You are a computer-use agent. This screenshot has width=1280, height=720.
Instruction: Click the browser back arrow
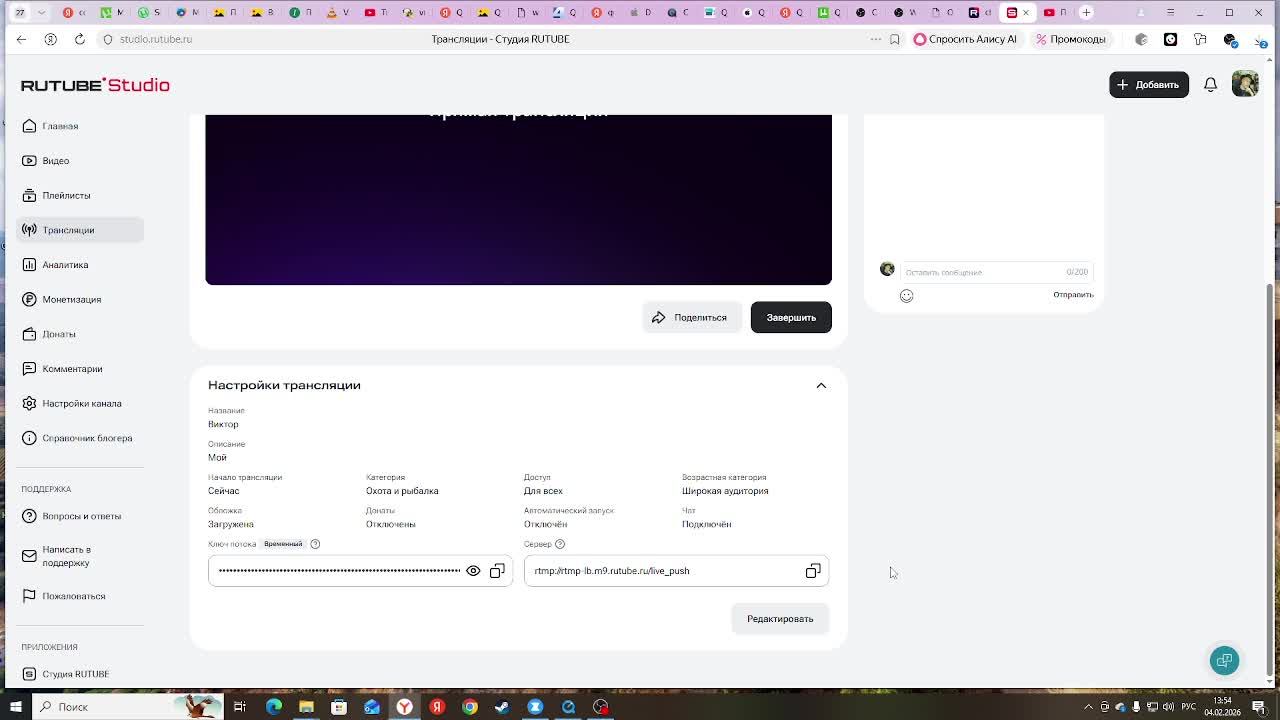[x=21, y=39]
